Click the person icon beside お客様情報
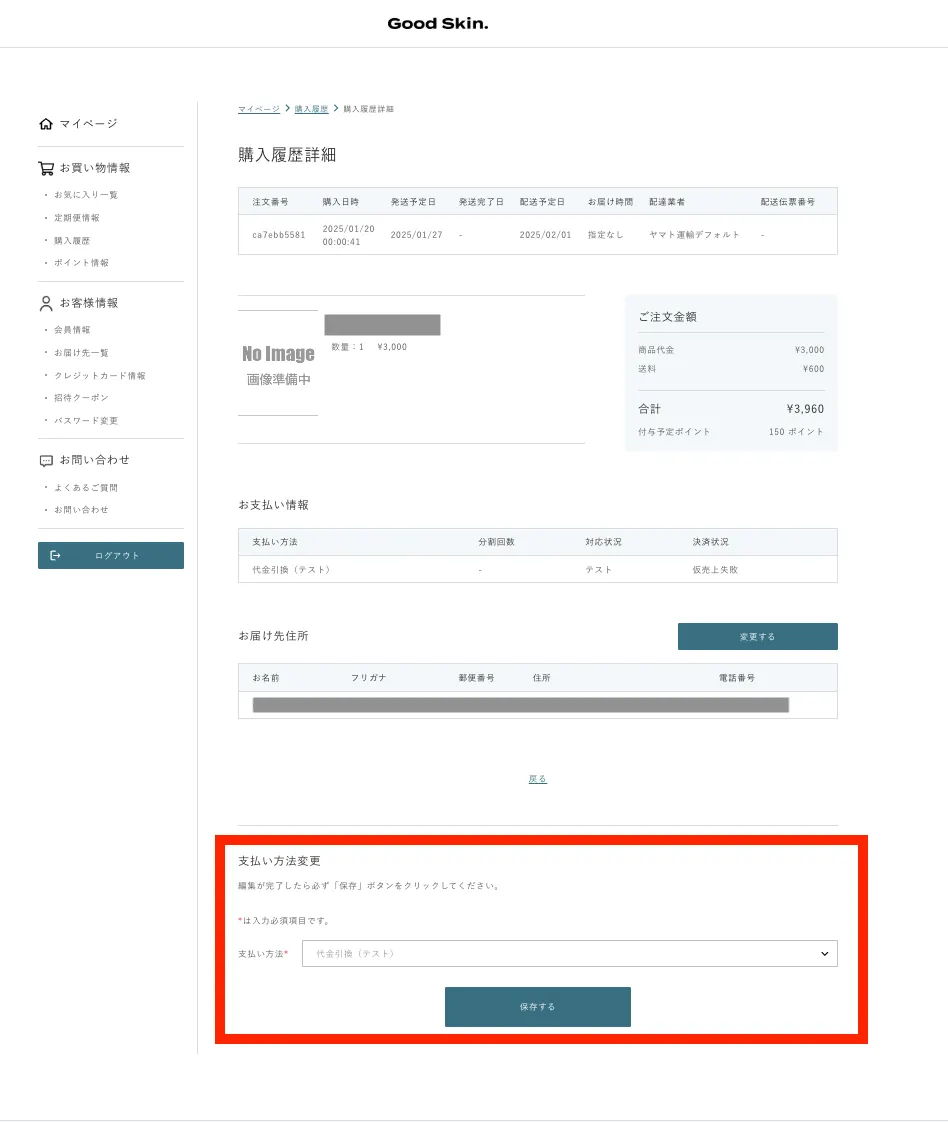The width and height of the screenshot is (948, 1122). click(46, 303)
